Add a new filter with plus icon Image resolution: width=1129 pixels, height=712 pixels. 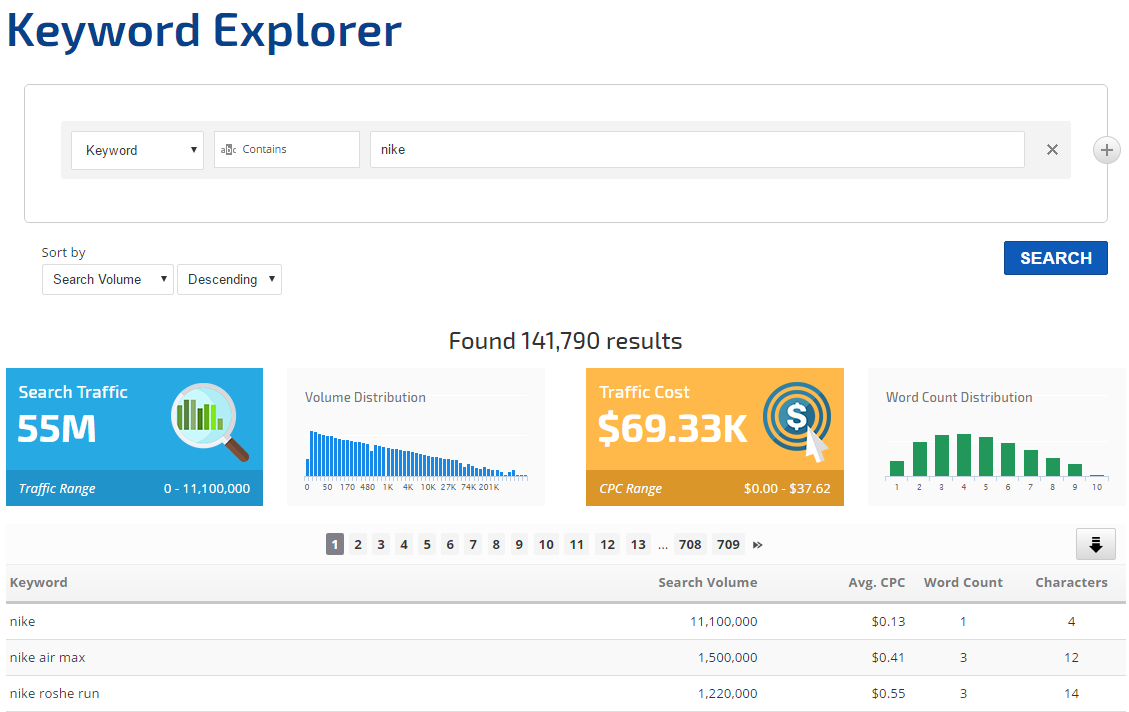[x=1106, y=151]
